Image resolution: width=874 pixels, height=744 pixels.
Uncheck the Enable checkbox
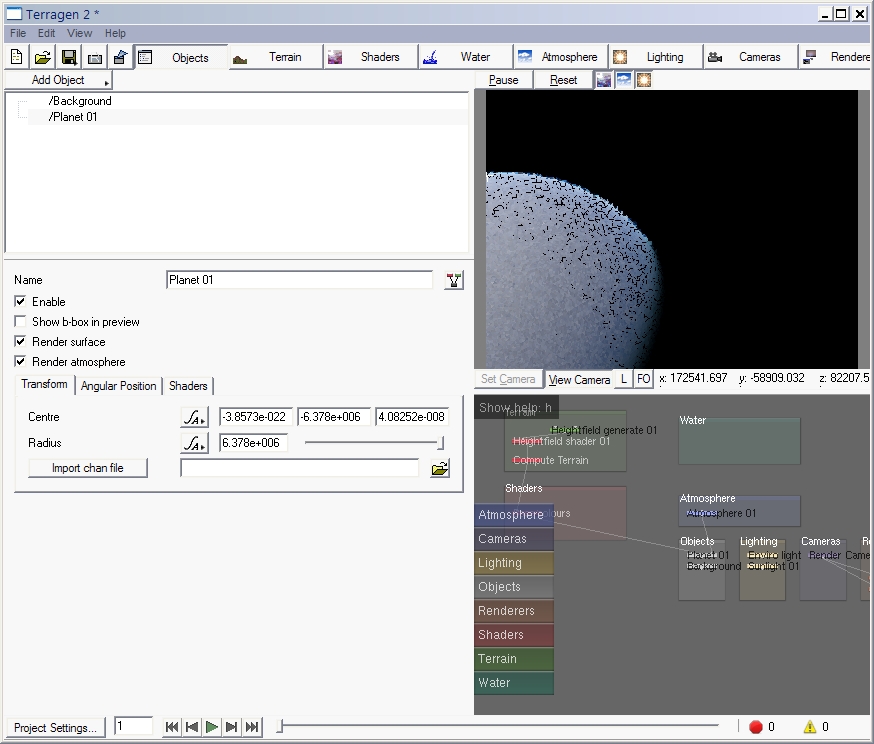[21, 302]
